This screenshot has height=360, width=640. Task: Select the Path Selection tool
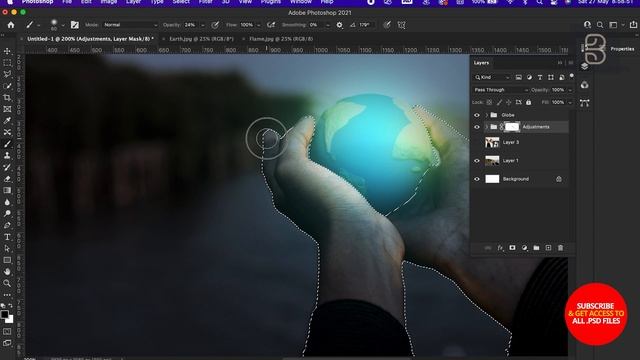pos(7,248)
